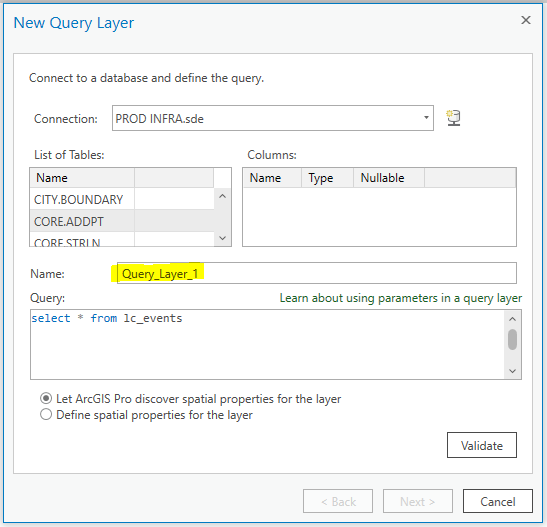The width and height of the screenshot is (547, 527).
Task: Select the CORE.STRLN table row
Action: [x=122, y=240]
